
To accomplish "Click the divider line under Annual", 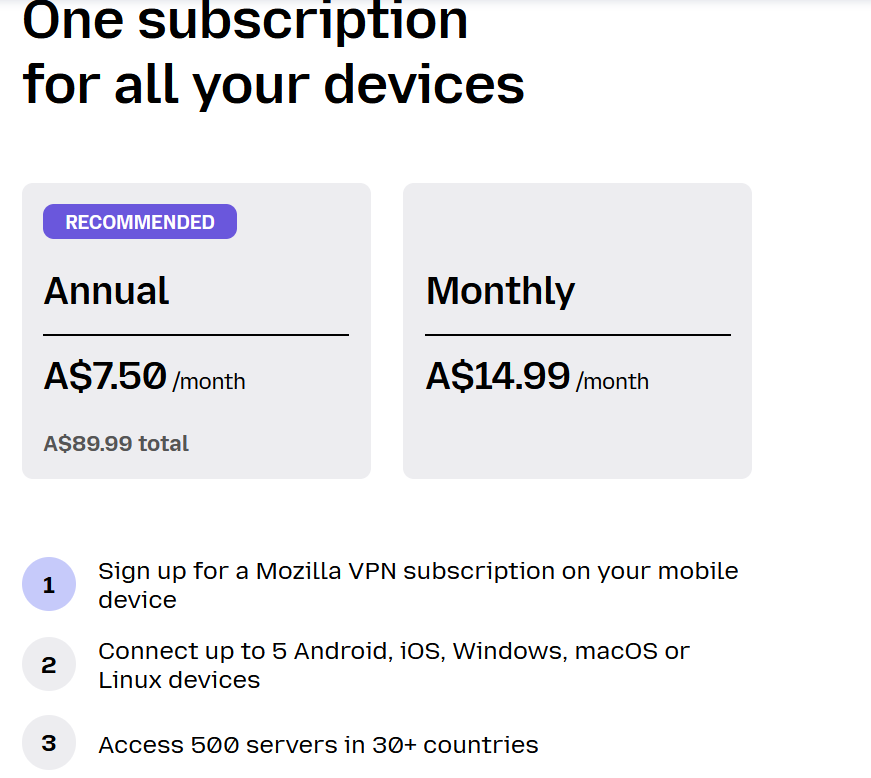I will click(196, 335).
